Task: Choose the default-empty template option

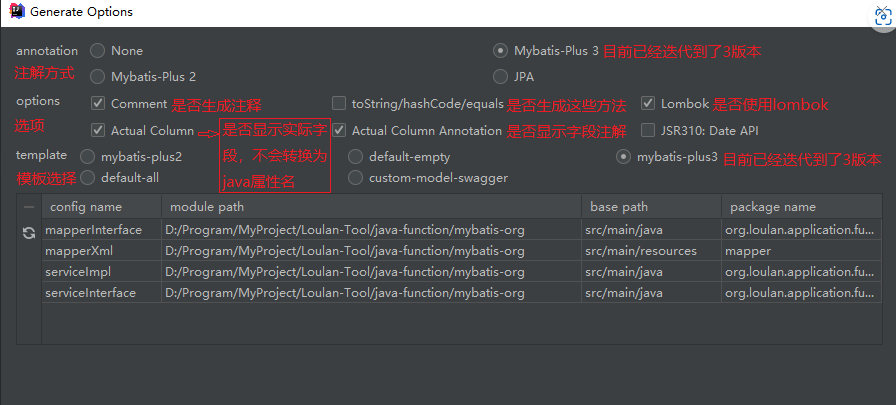Action: (355, 156)
